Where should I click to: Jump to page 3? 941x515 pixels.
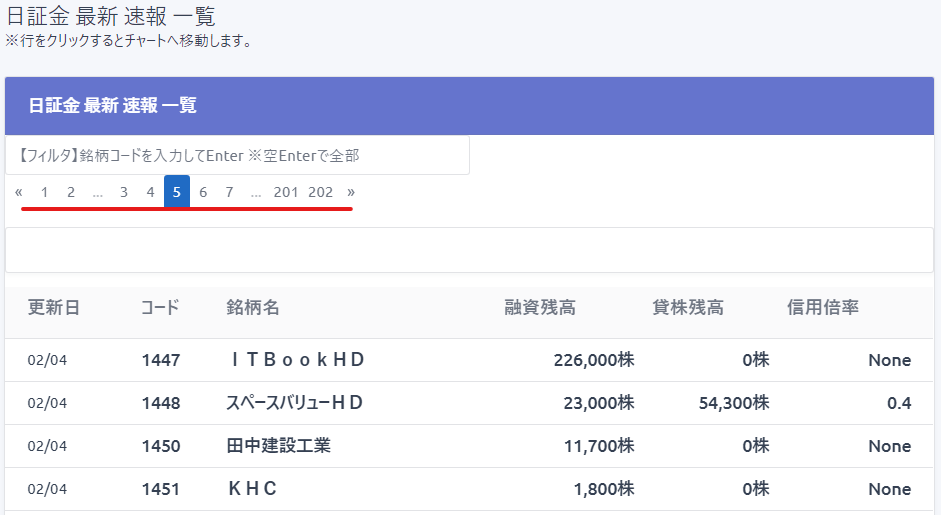124,192
